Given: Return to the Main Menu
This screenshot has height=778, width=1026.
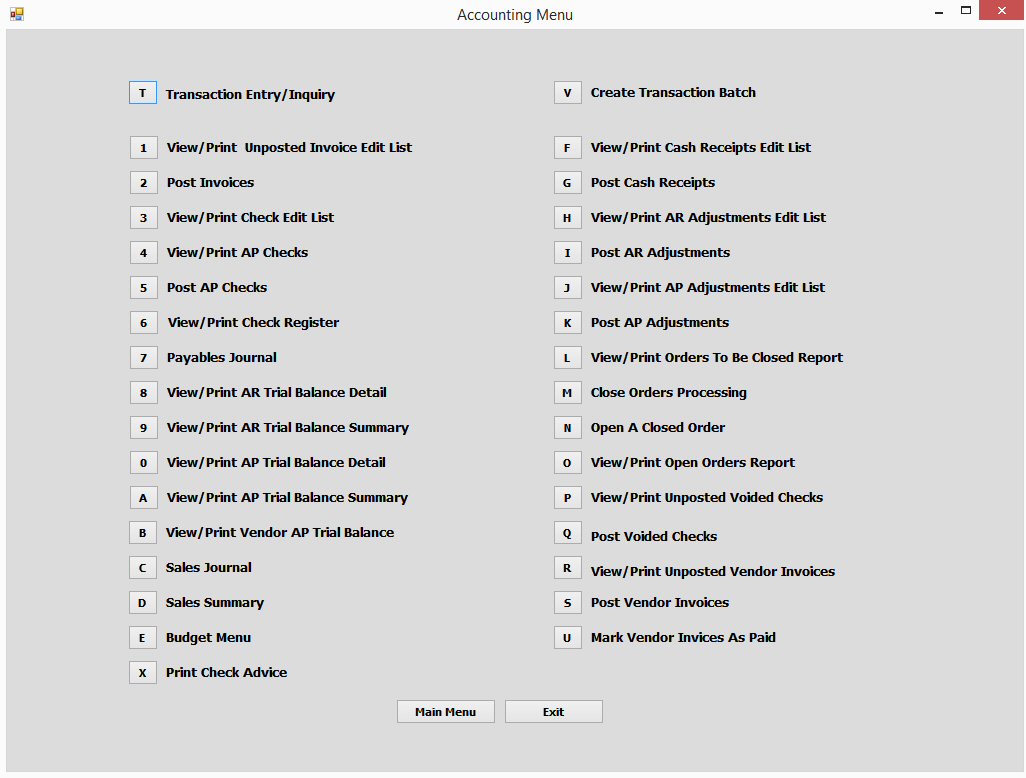Looking at the screenshot, I should coord(446,711).
